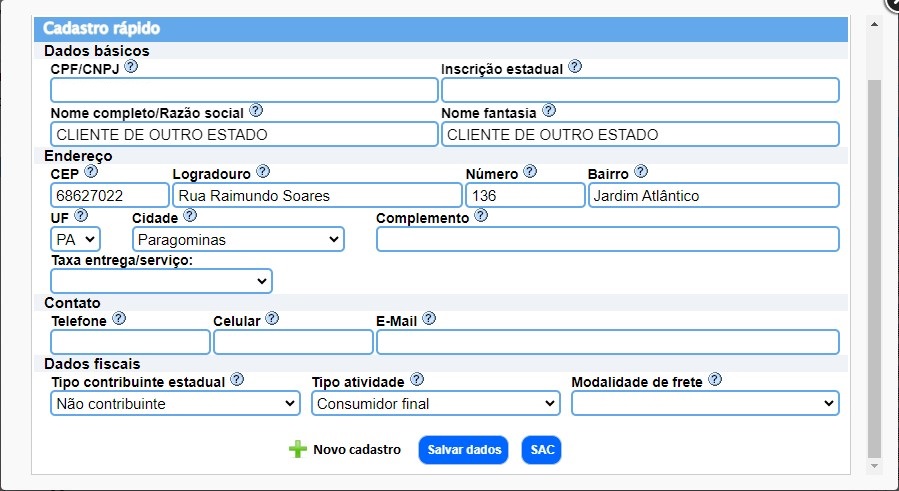Click the Contato section heading

pos(72,302)
